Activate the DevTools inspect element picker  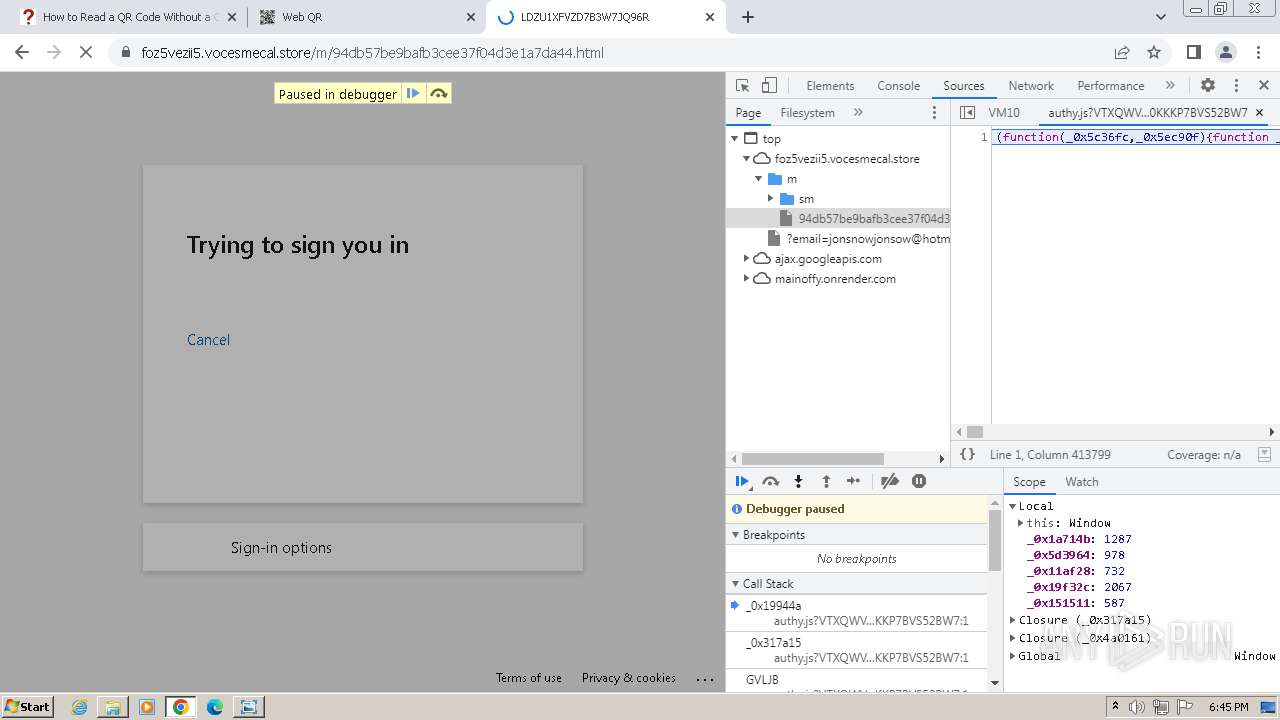[742, 86]
